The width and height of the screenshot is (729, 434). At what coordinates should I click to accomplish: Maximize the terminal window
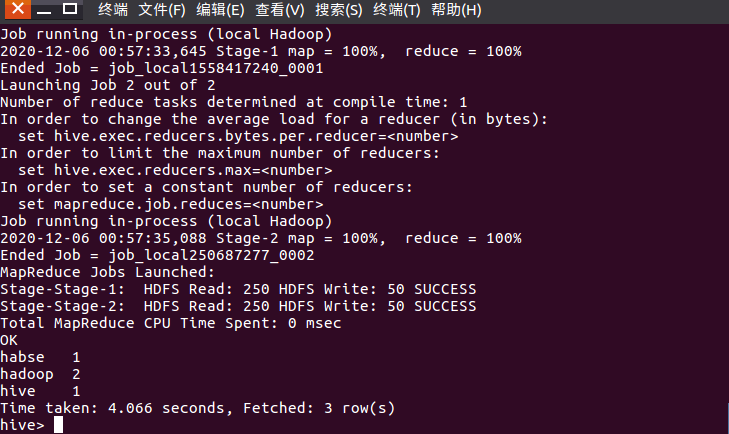point(70,9)
